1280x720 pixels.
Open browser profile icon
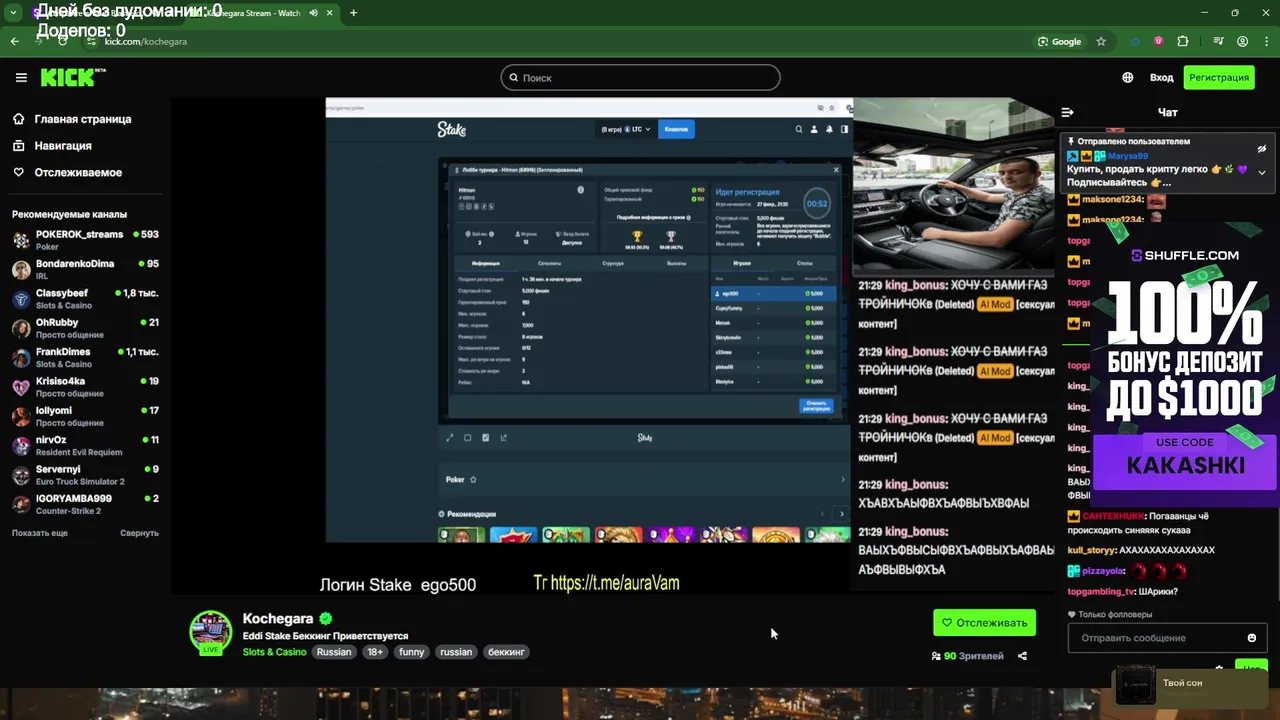point(1243,41)
